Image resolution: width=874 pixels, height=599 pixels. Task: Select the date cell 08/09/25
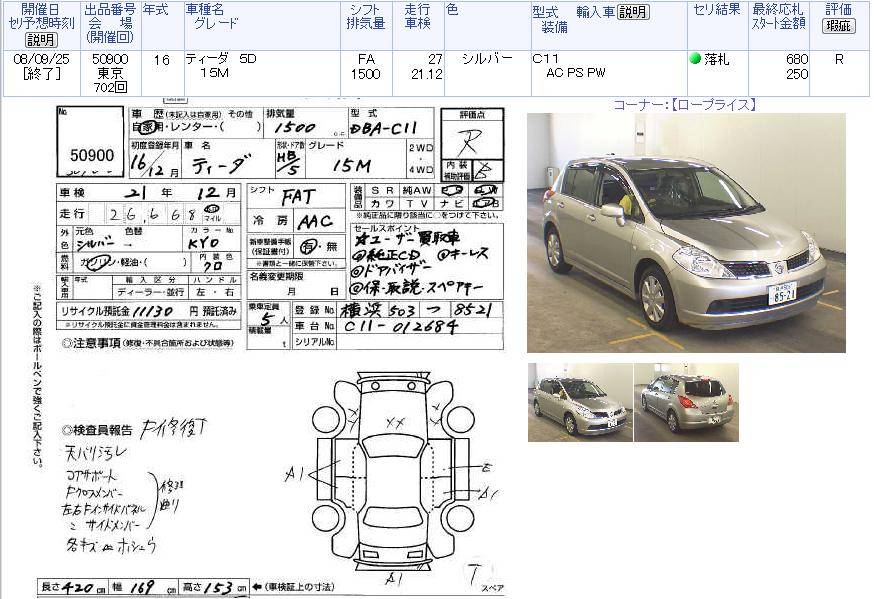(x=41, y=59)
